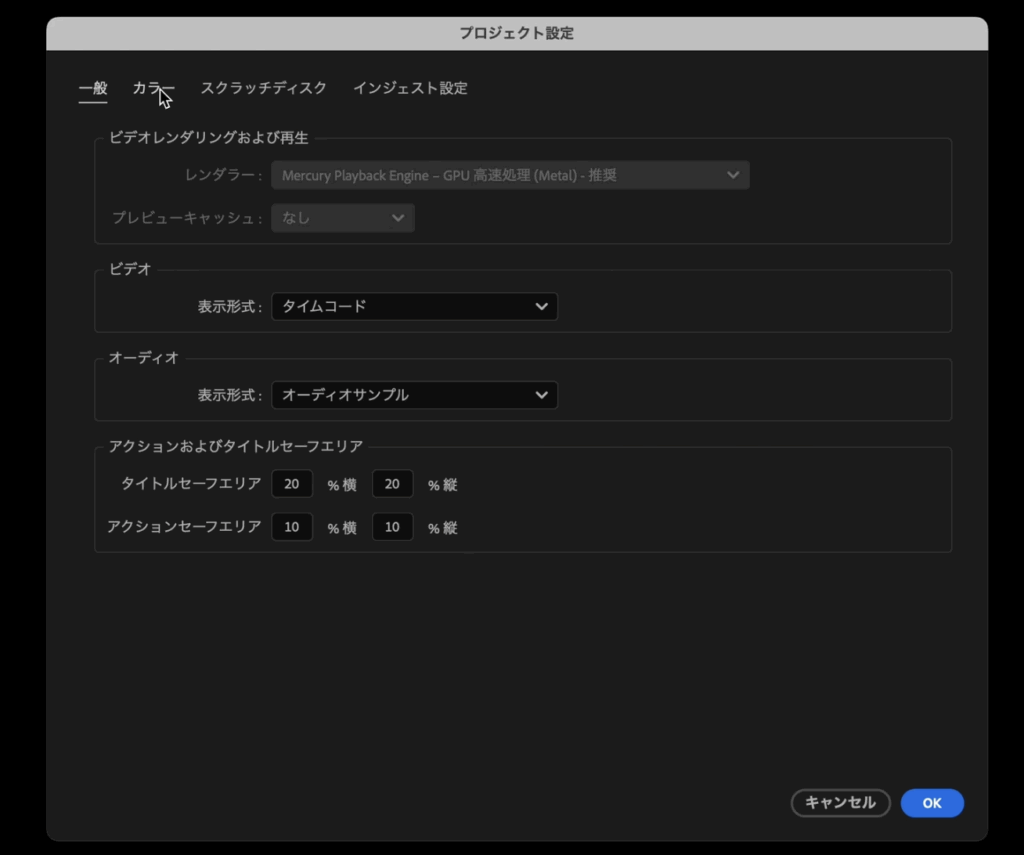The image size is (1024, 855).
Task: Select the インジェスト設定 tab
Action: pos(409,88)
